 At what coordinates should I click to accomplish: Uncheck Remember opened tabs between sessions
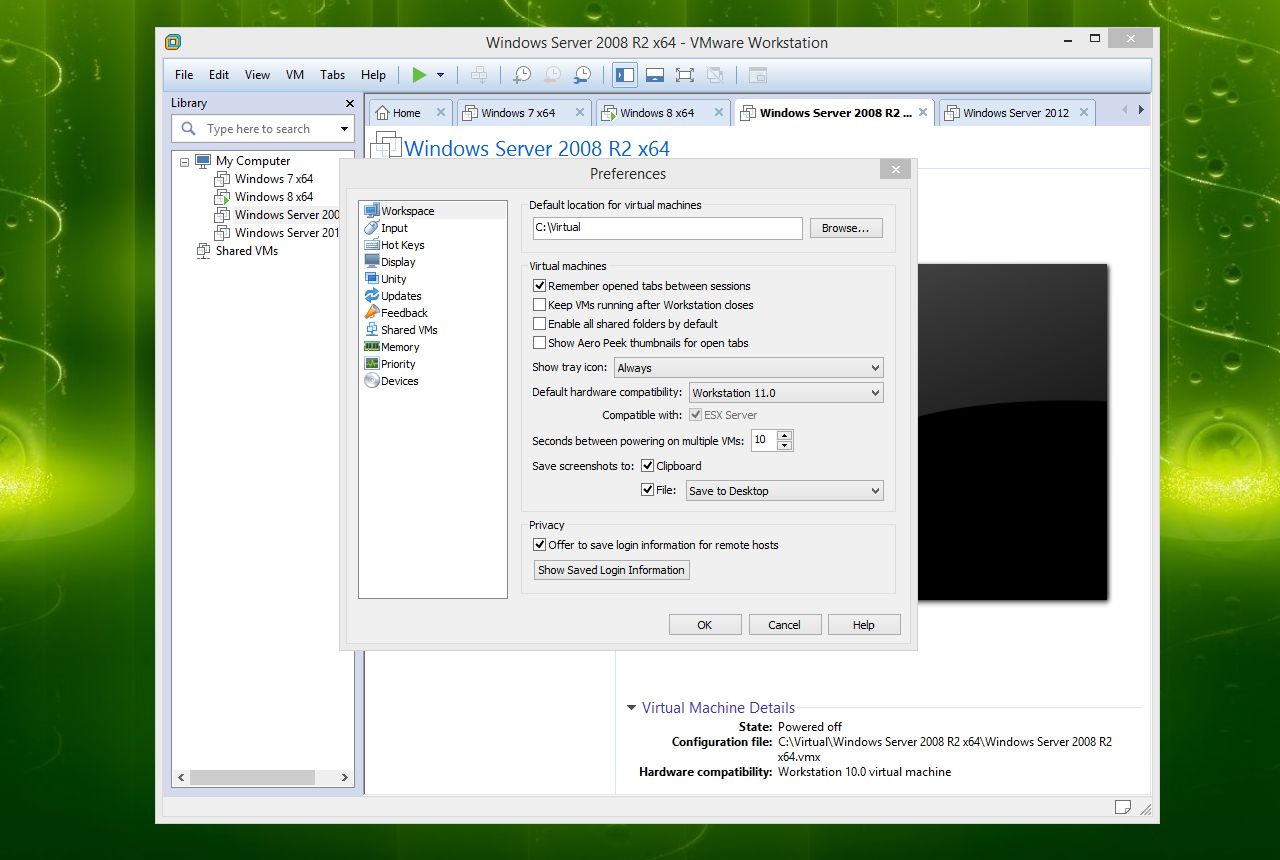click(x=540, y=286)
